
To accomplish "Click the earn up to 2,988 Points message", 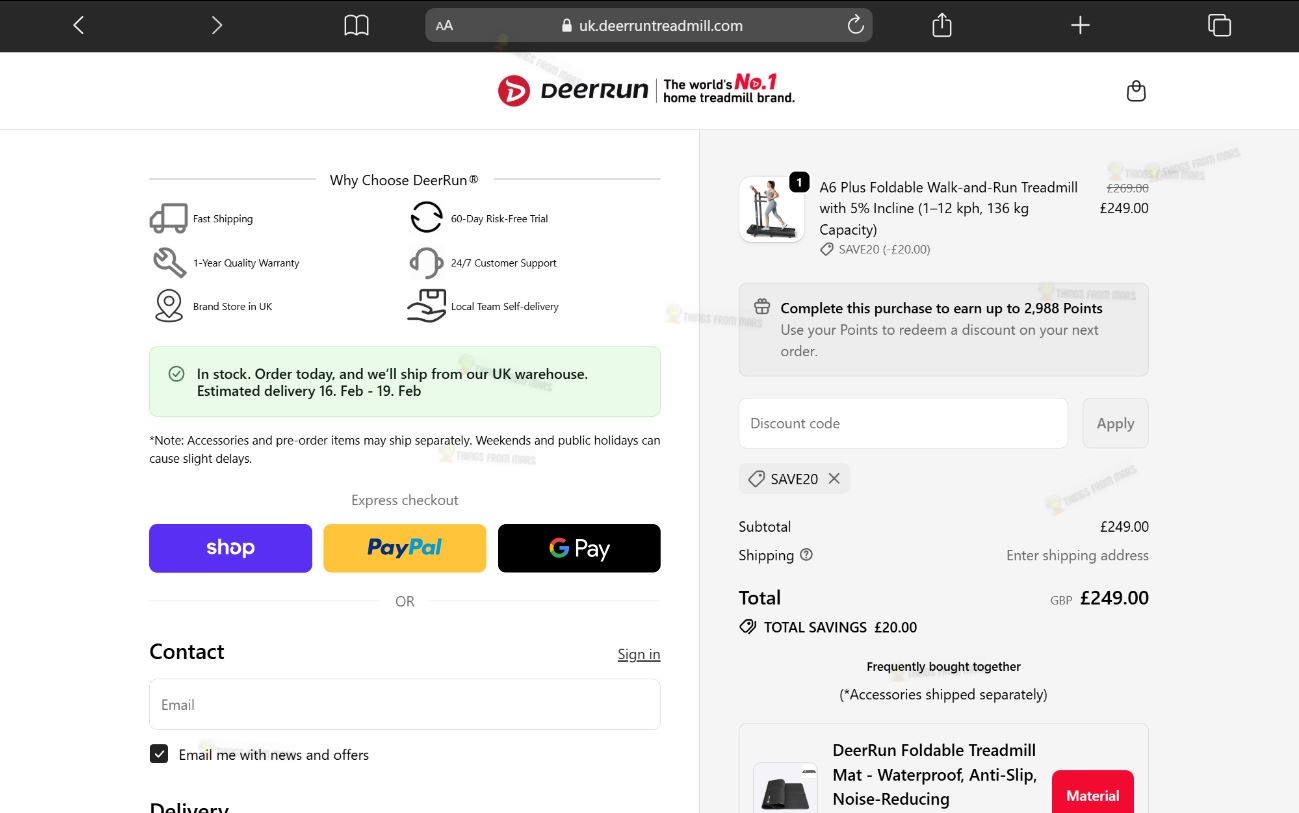I will 942,308.
